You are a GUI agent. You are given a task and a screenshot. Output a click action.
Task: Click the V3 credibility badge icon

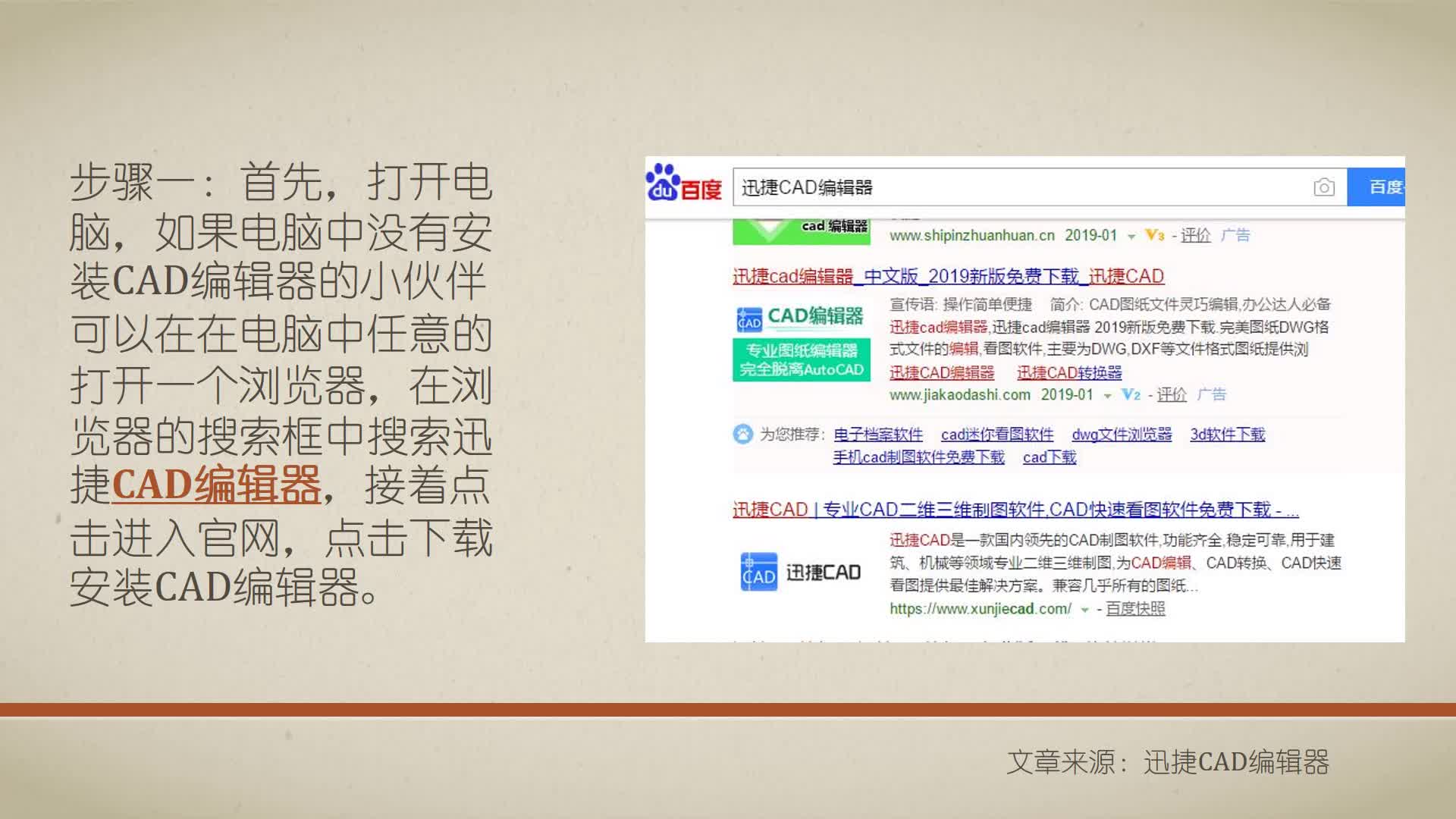(x=1154, y=235)
